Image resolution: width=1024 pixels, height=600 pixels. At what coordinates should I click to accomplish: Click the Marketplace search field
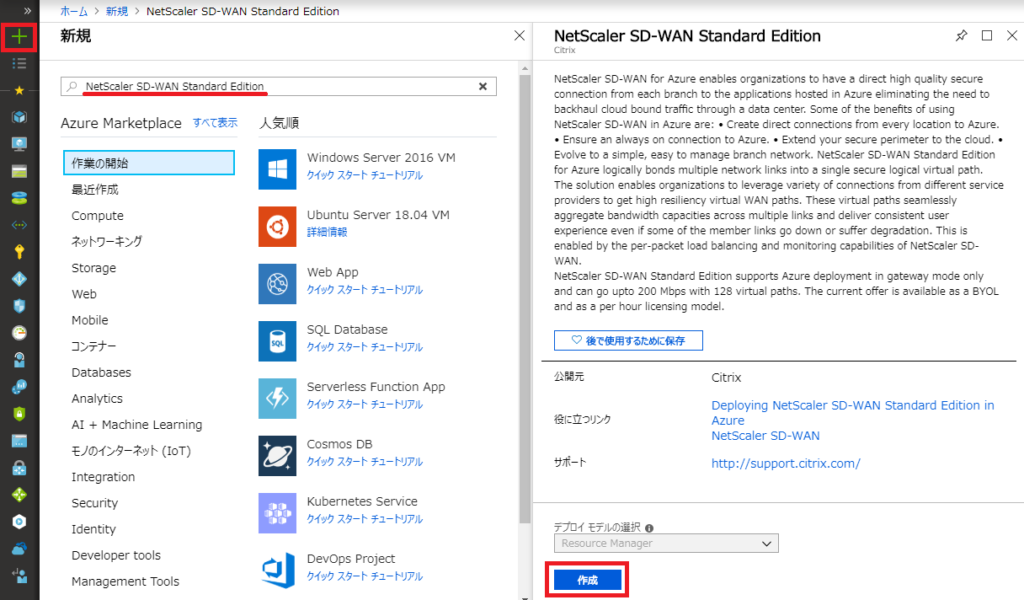(278, 86)
